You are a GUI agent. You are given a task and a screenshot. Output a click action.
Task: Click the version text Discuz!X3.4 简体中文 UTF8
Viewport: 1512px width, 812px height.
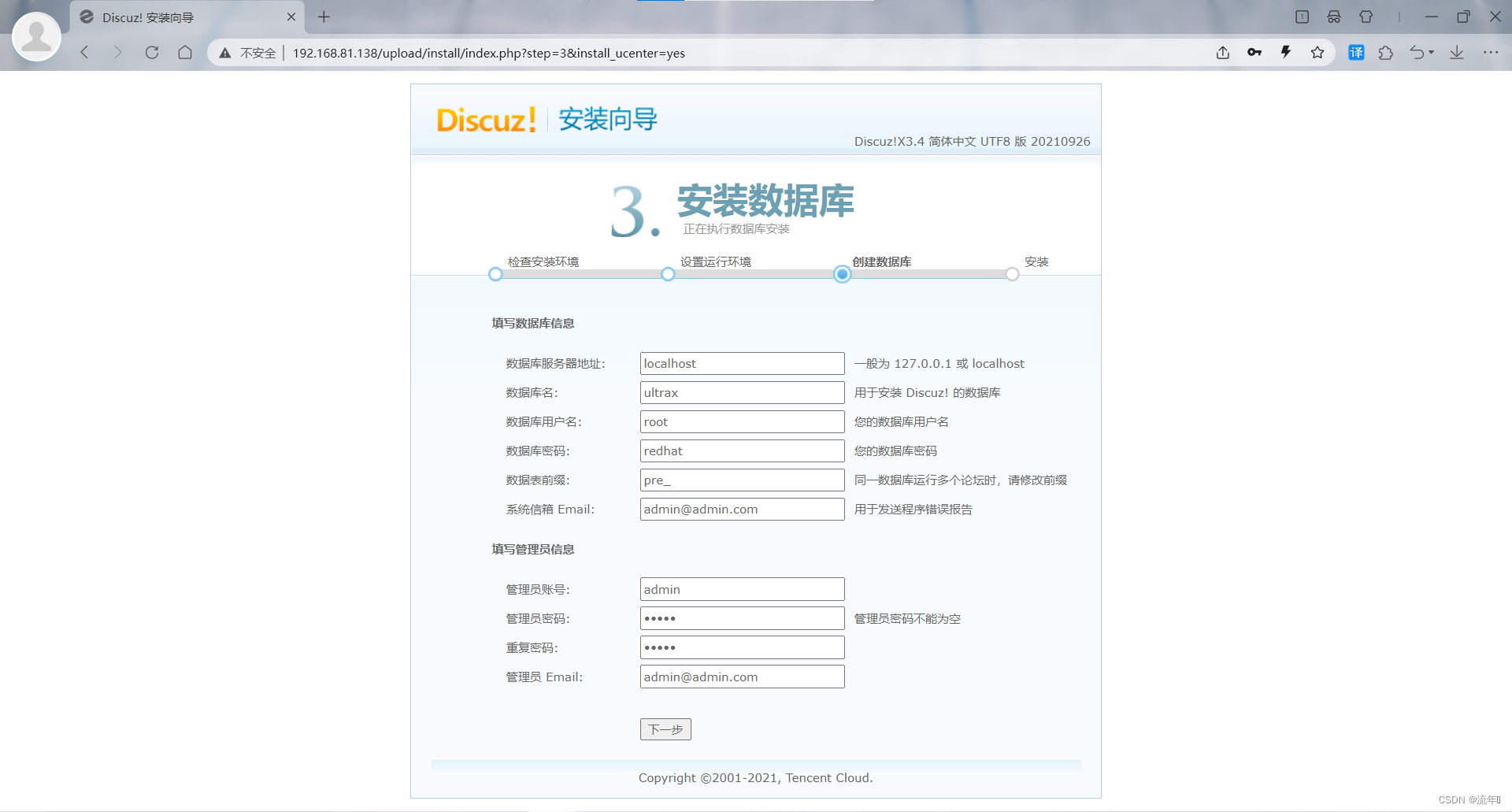click(973, 142)
